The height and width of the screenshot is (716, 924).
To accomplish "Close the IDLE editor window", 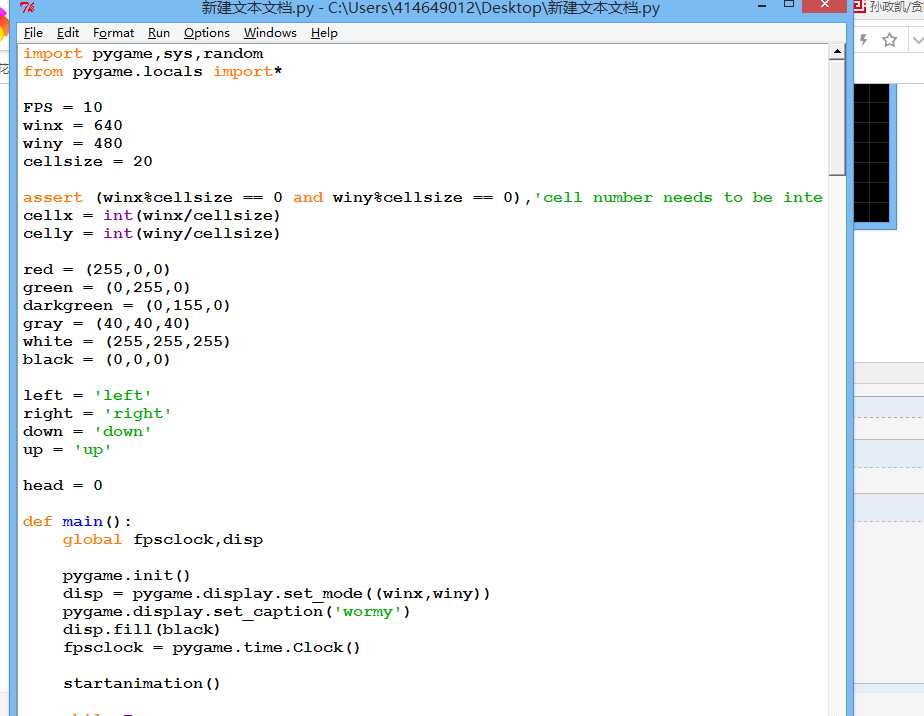I will [824, 5].
